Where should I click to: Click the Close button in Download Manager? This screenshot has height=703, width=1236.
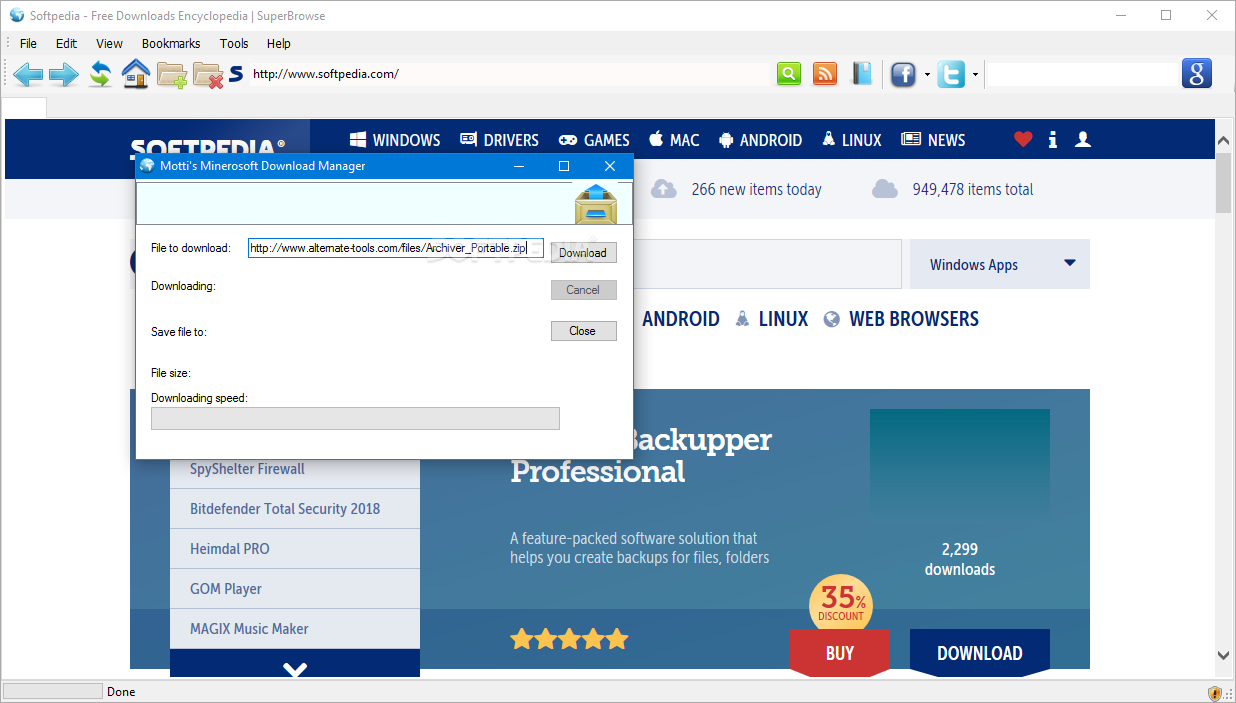[x=583, y=330]
